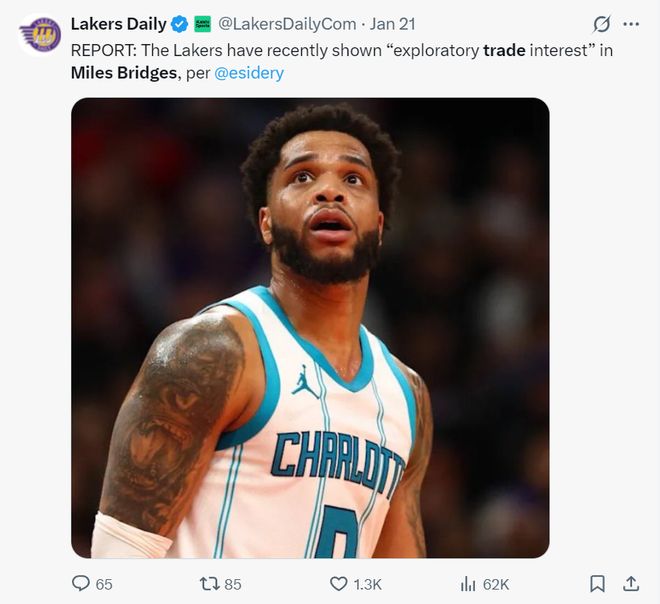660x604 pixels.
Task: Click the 1.3K likes count
Action: click(367, 584)
